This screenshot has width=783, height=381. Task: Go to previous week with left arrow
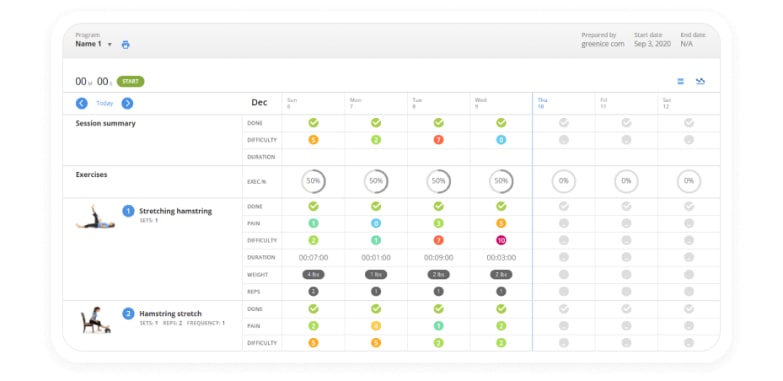pyautogui.click(x=81, y=103)
